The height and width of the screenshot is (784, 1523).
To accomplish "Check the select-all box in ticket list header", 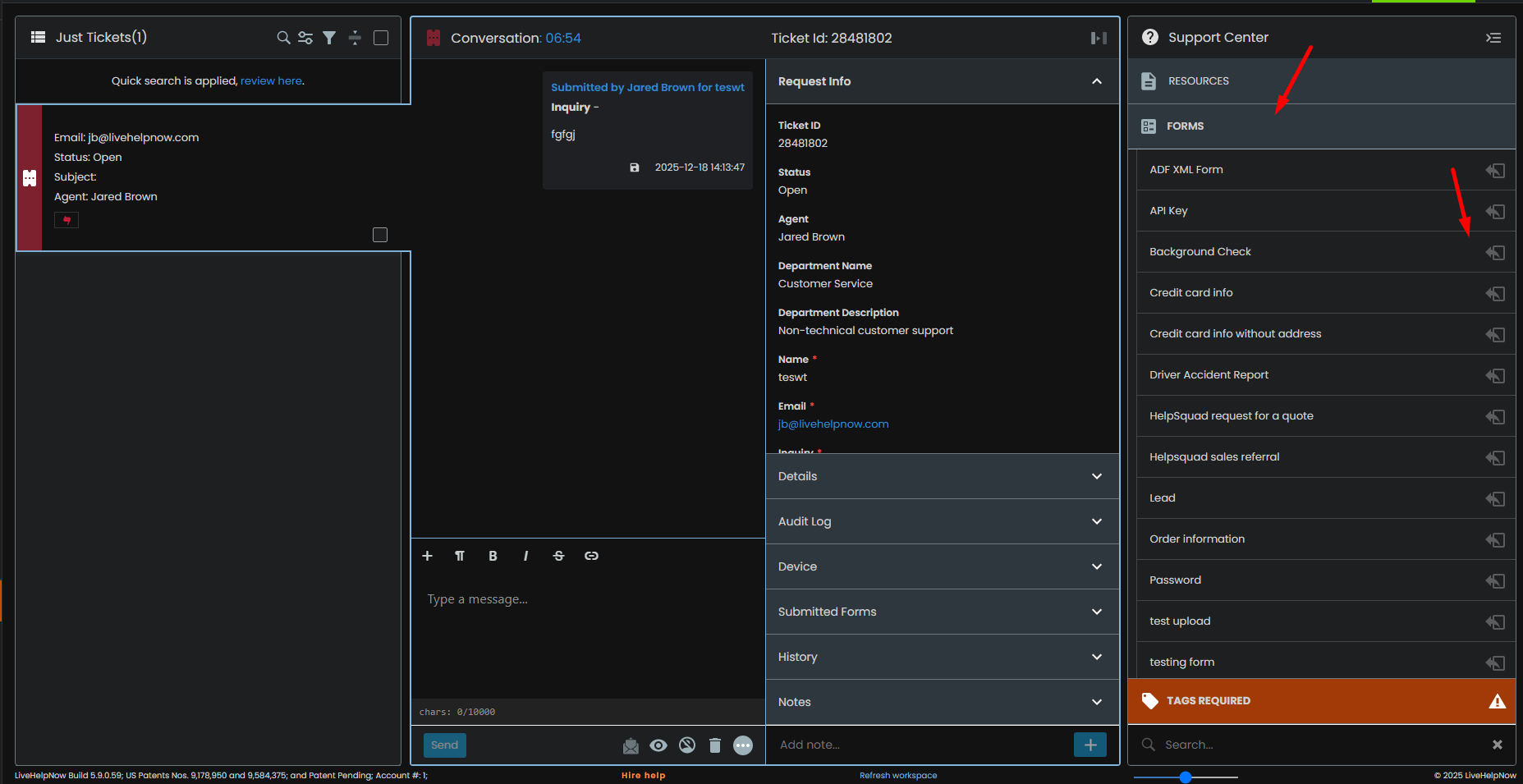I will tap(381, 38).
